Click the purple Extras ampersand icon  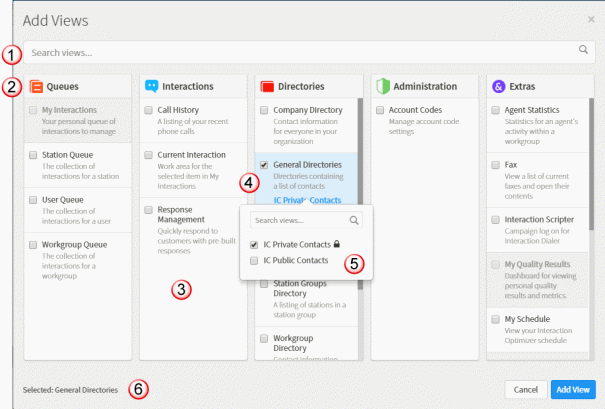[x=498, y=87]
